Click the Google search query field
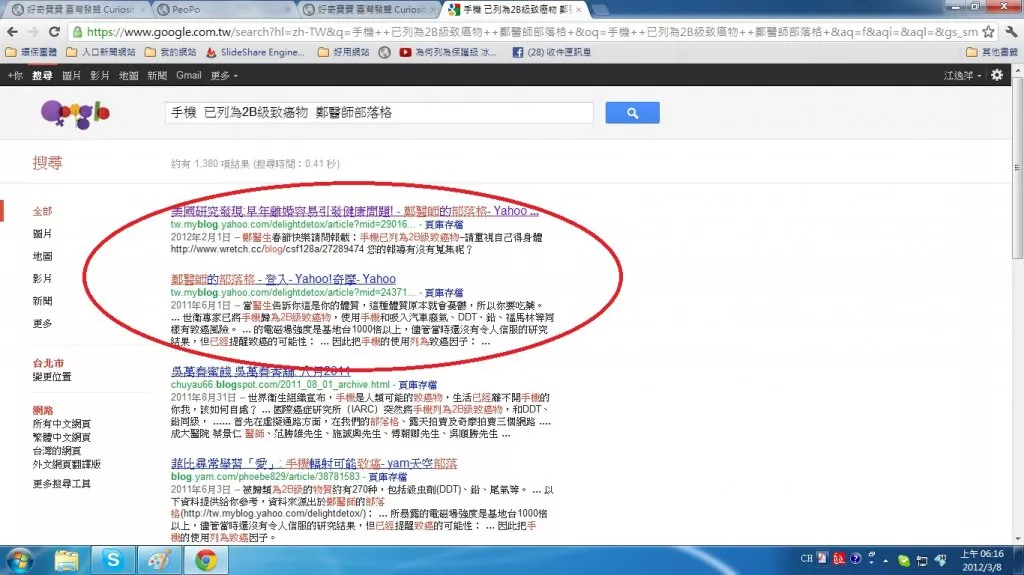This screenshot has width=1024, height=575. pyautogui.click(x=379, y=112)
